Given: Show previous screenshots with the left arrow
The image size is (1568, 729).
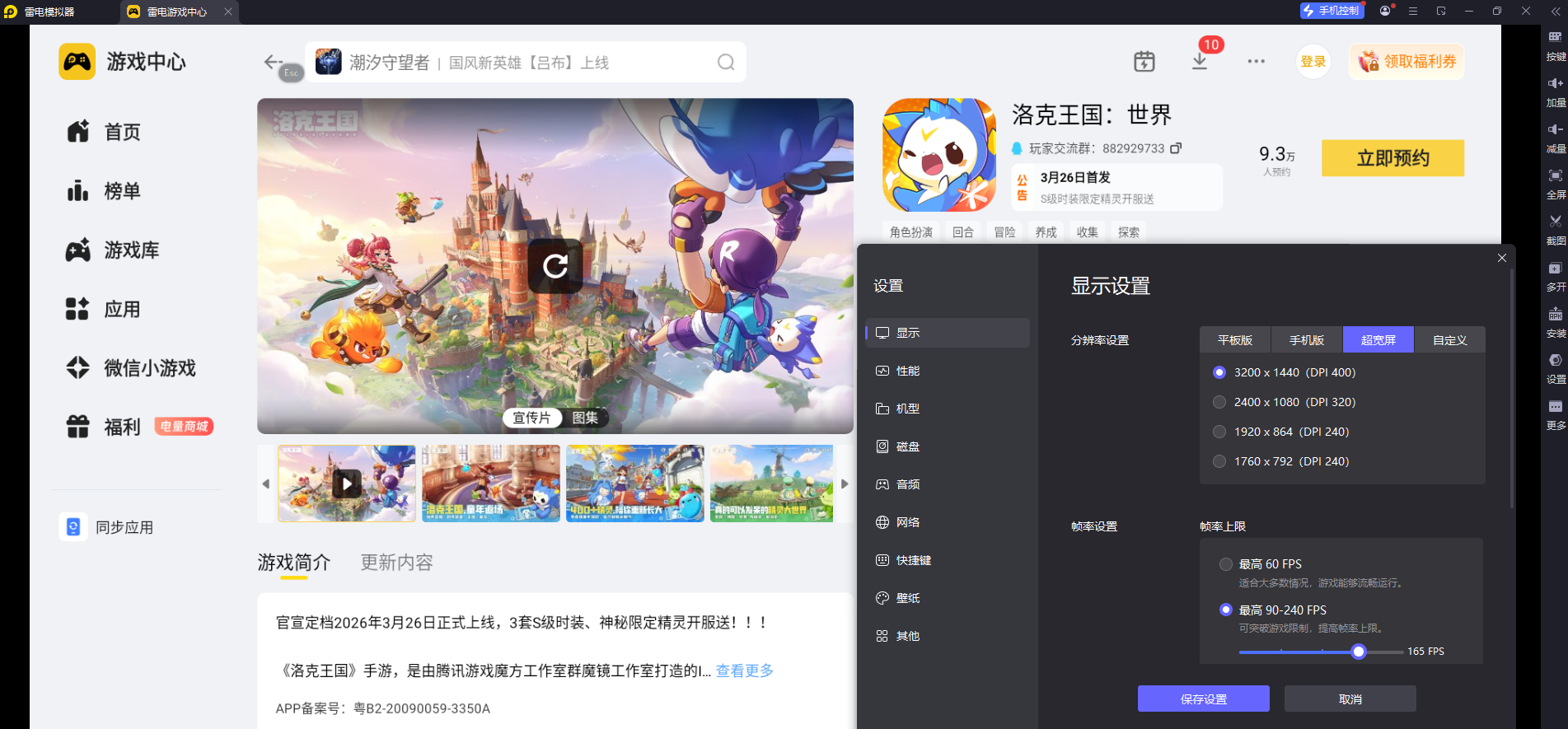Looking at the screenshot, I should (x=265, y=484).
